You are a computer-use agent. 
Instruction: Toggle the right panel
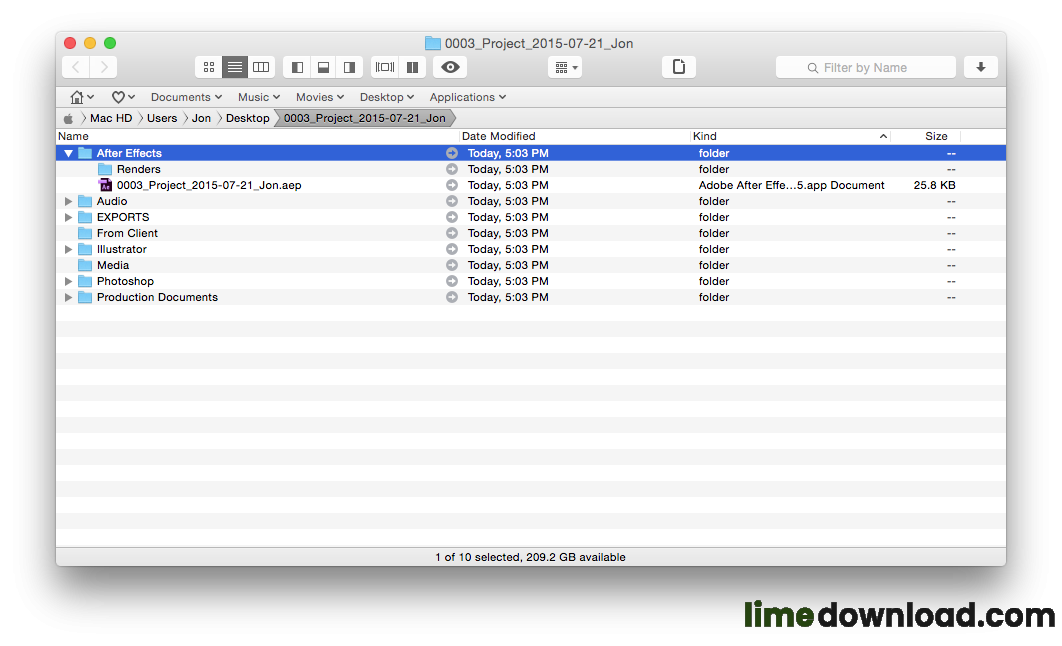(x=349, y=67)
